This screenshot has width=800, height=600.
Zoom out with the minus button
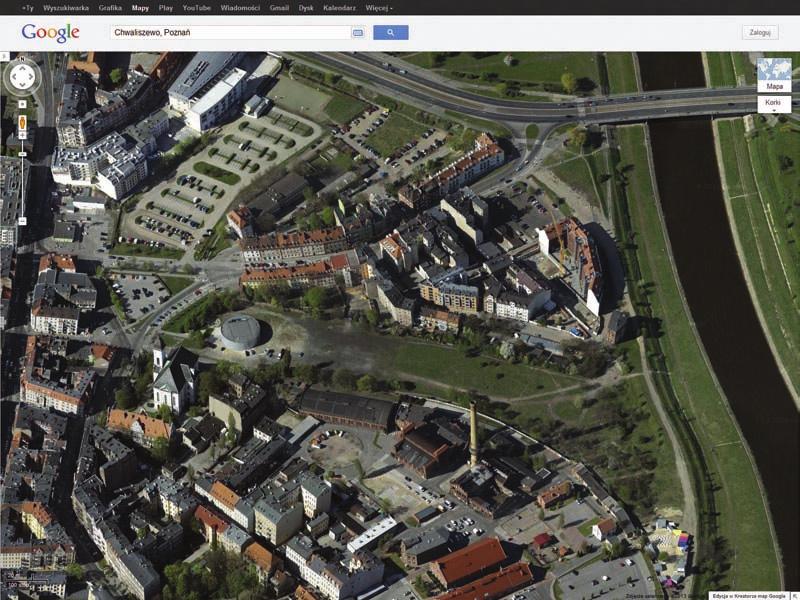(x=22, y=221)
